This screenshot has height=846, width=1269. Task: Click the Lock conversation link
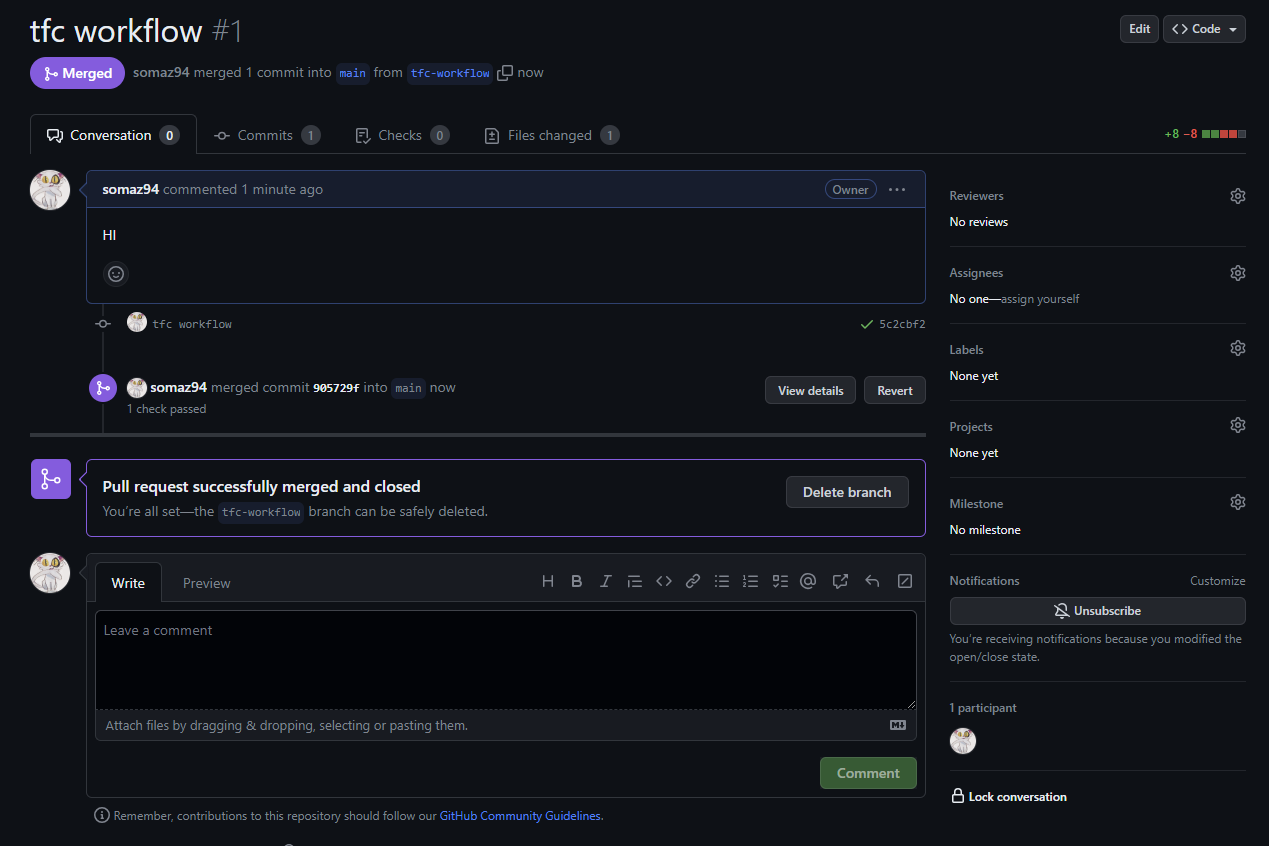pos(1008,797)
